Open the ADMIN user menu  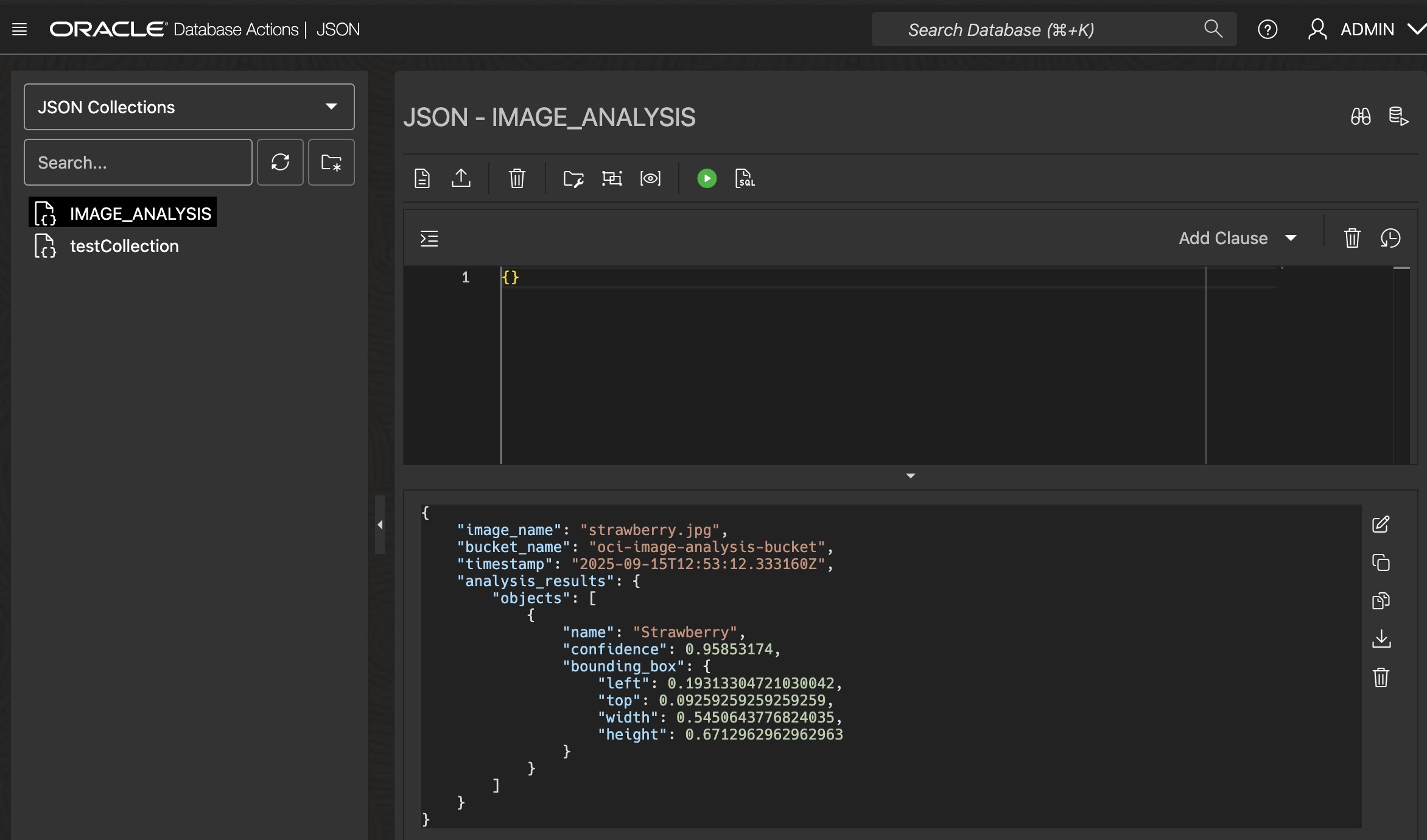(1366, 29)
